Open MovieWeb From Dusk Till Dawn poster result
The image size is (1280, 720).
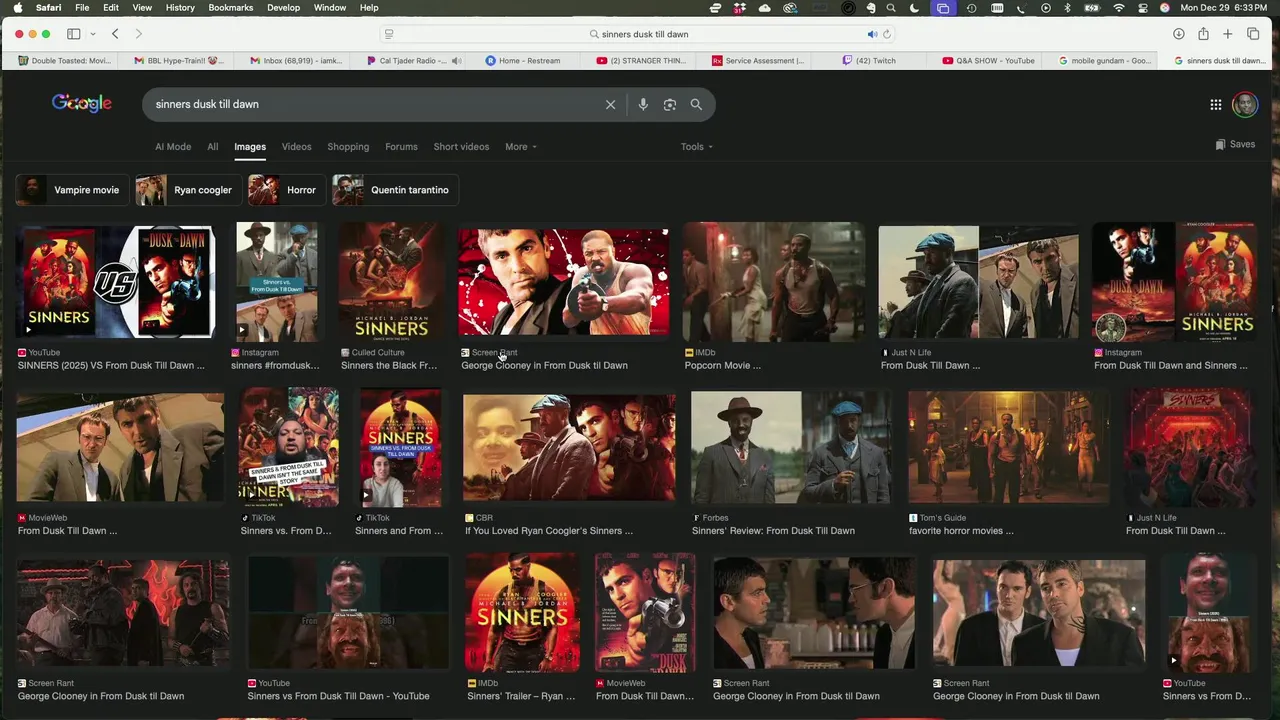[645, 613]
